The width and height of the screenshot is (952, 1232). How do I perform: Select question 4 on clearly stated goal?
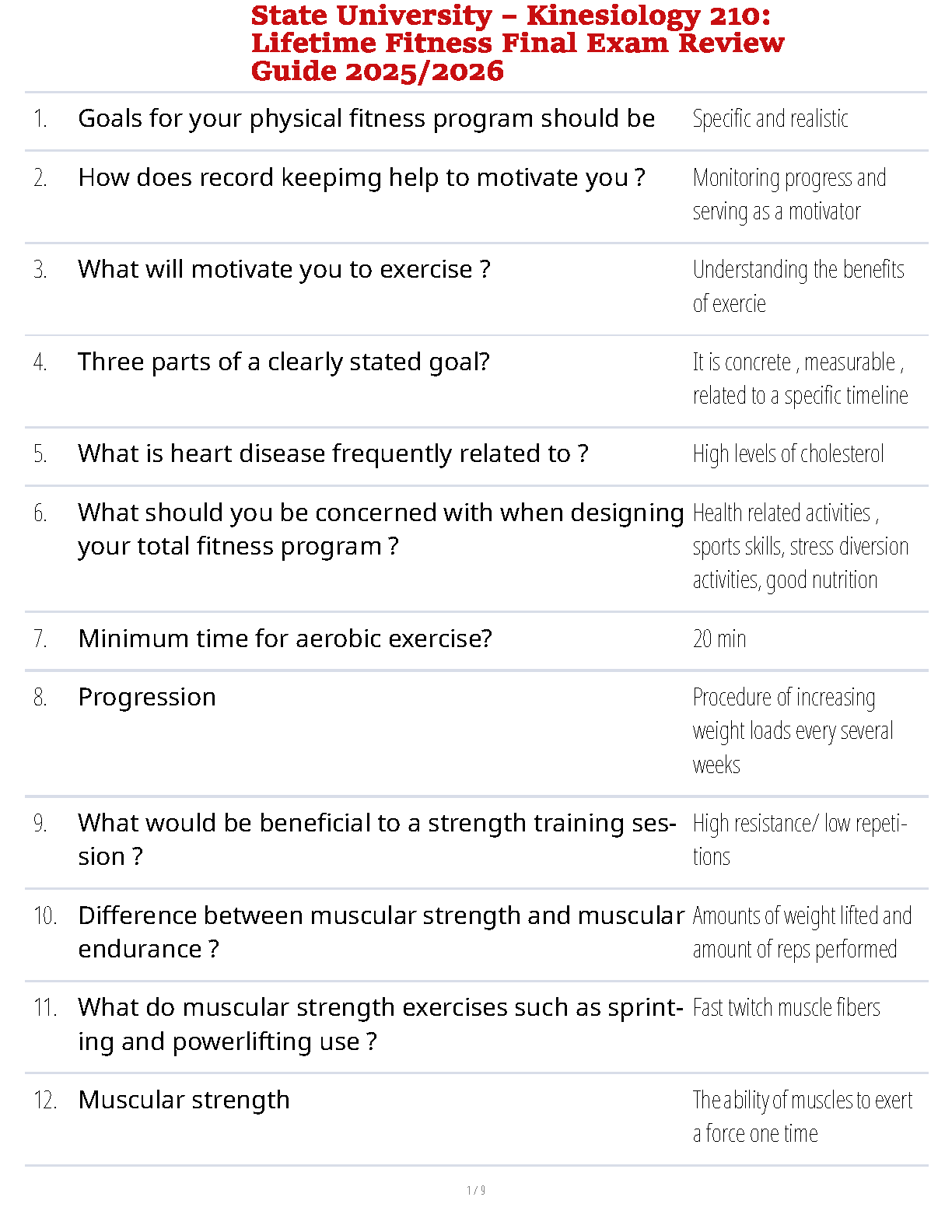pos(284,362)
